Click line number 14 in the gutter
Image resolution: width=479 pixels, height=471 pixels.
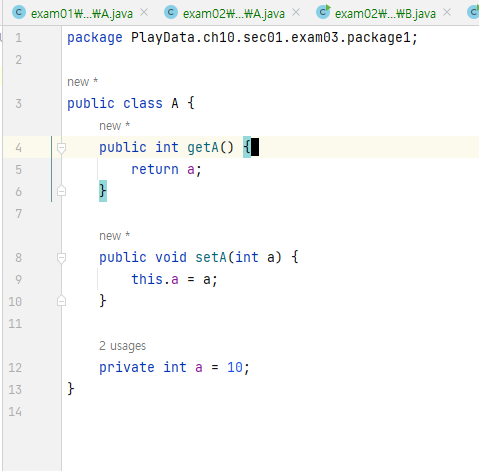tap(15, 412)
